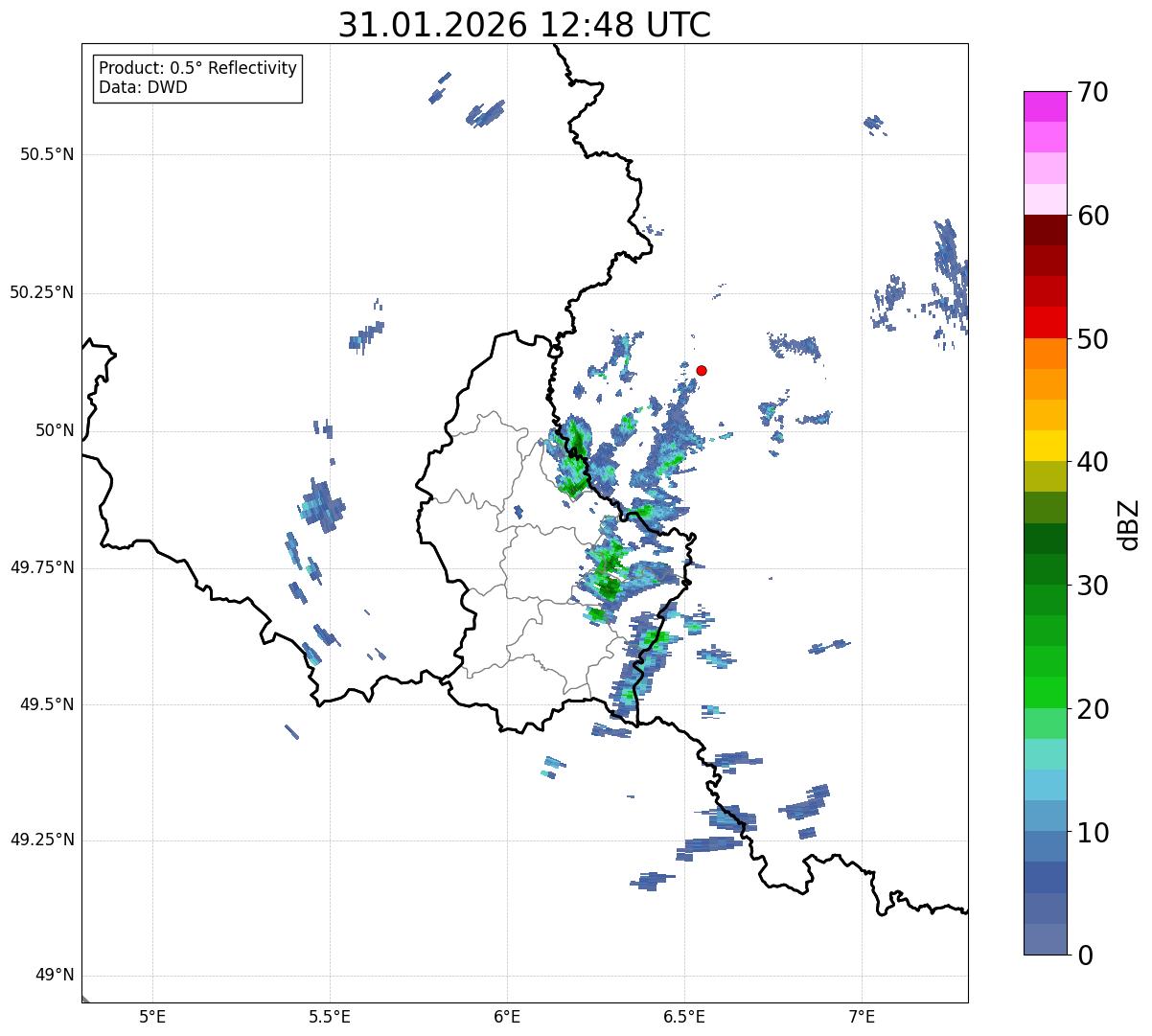The height and width of the screenshot is (1036, 1152).
Task: Click the magenta top colorbar segment
Action: coord(1045,106)
